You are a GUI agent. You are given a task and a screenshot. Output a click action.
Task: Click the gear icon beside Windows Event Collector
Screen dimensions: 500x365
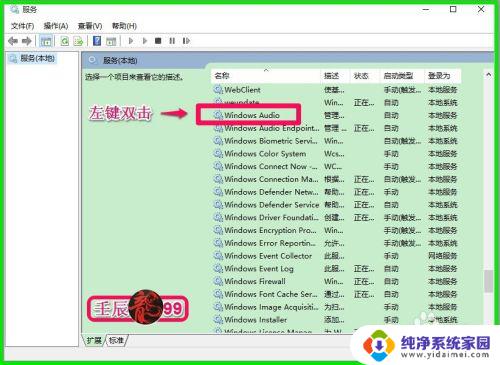(x=218, y=256)
